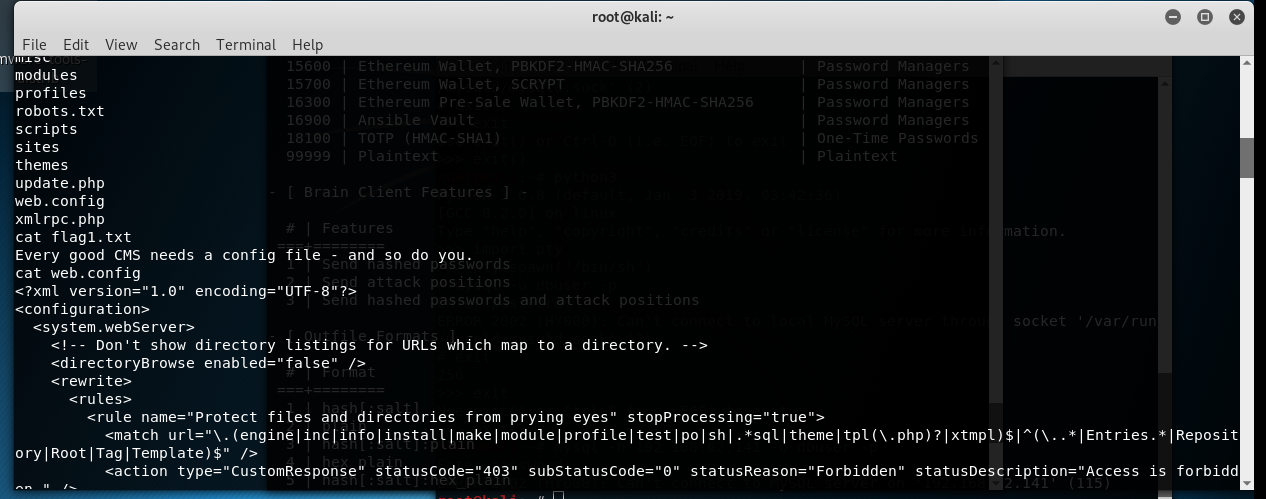1266x499 pixels.
Task: Open the View menu
Action: [x=121, y=44]
